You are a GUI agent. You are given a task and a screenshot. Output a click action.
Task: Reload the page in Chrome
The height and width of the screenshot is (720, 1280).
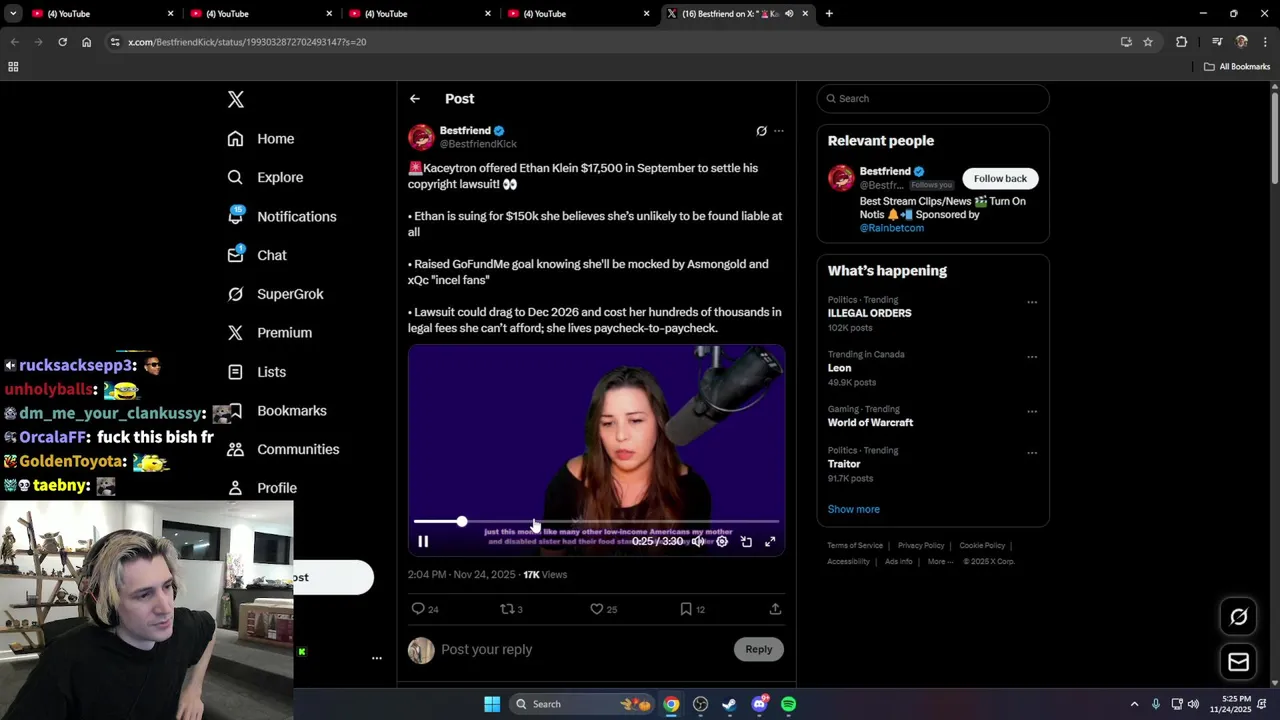pyautogui.click(x=62, y=42)
